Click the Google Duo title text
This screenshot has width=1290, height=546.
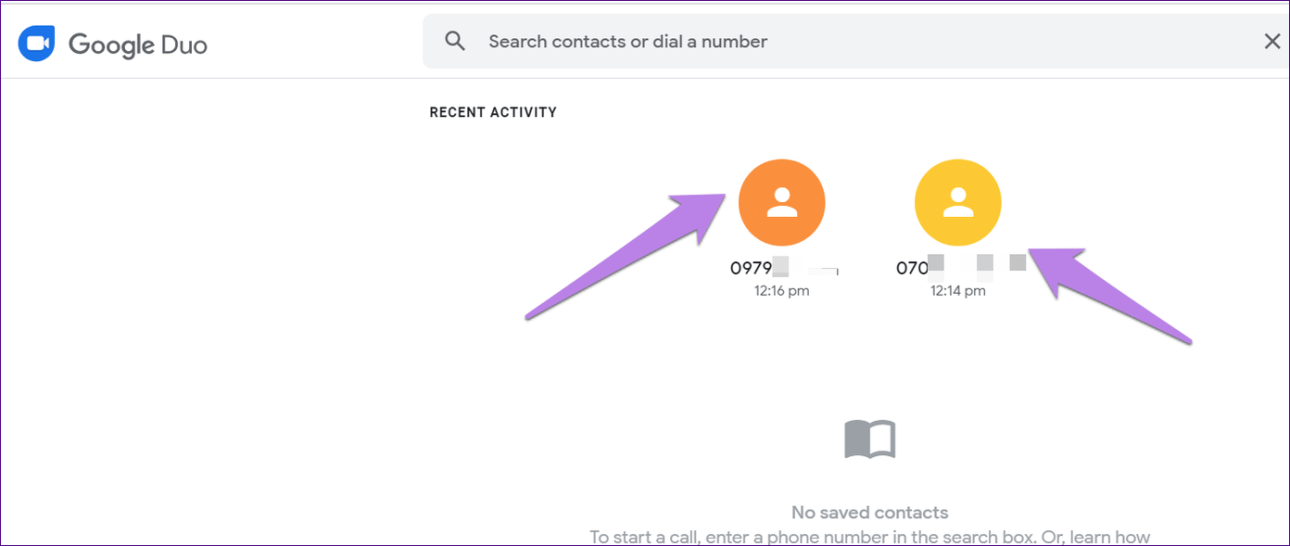click(138, 44)
